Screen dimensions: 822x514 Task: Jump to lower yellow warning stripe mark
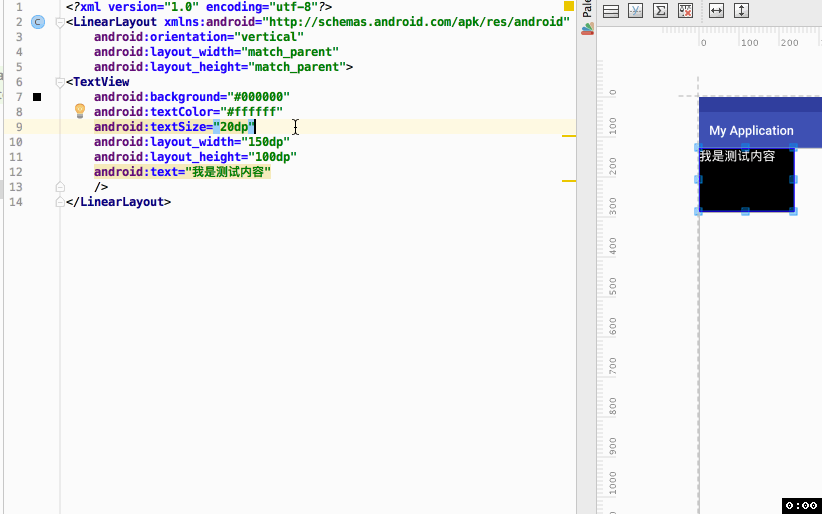coord(569,181)
